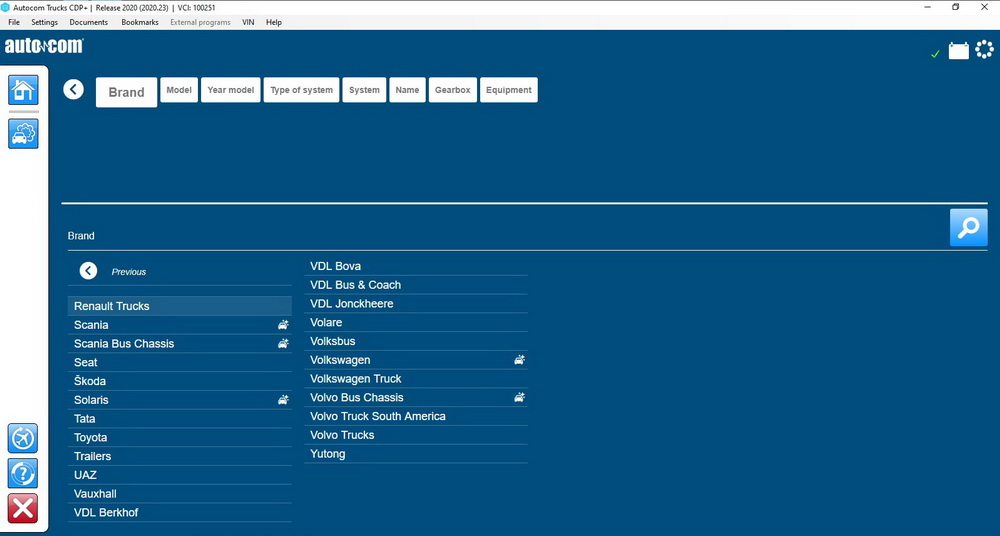Select Renault Trucks from brand list
Viewport: 1000px width, 536px height.
pyautogui.click(x=112, y=306)
